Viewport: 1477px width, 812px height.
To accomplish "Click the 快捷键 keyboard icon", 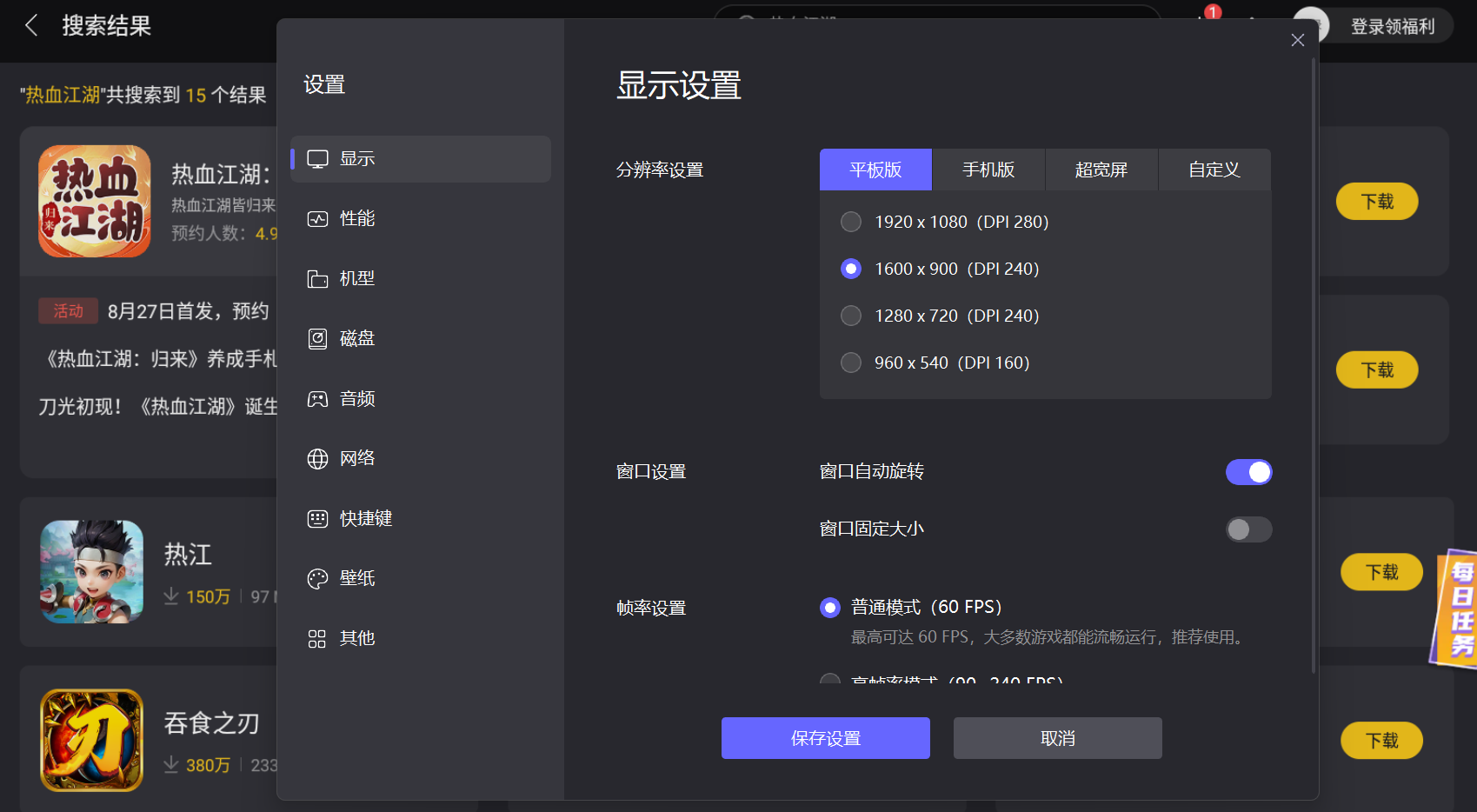I will tap(317, 519).
